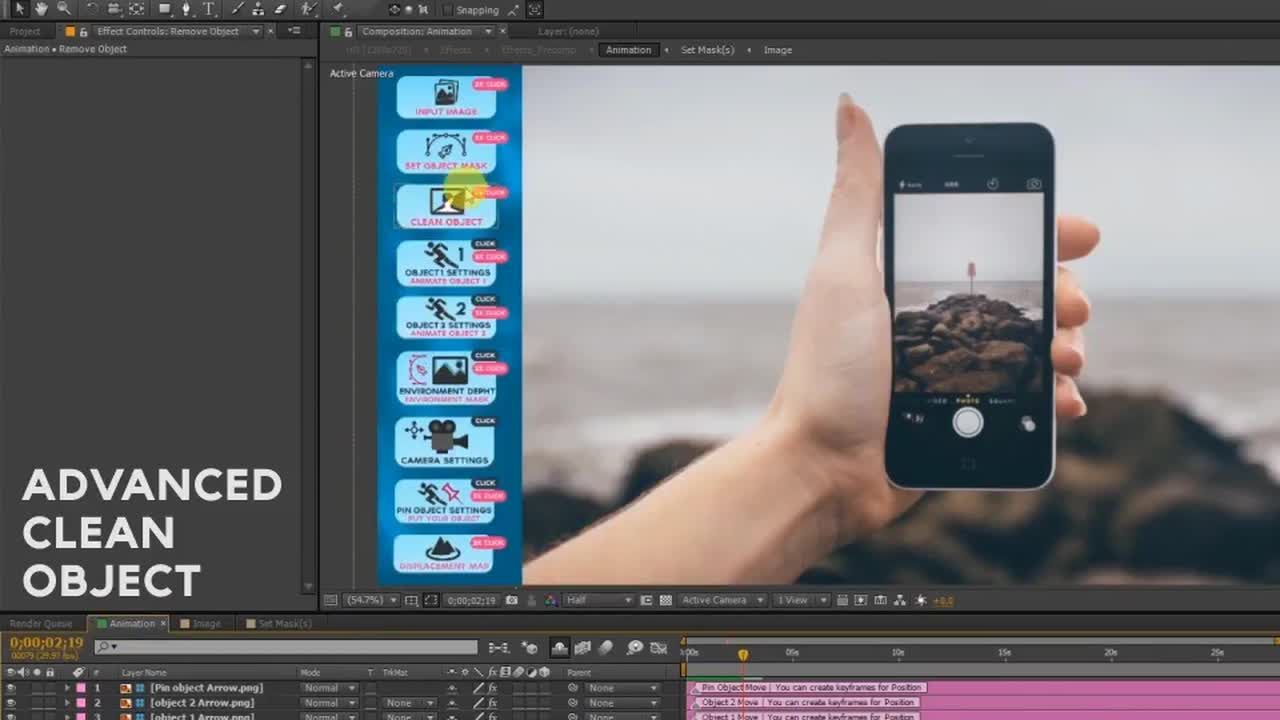This screenshot has width=1280, height=720.
Task: Select the Horizontal Type tool
Action: [209, 9]
